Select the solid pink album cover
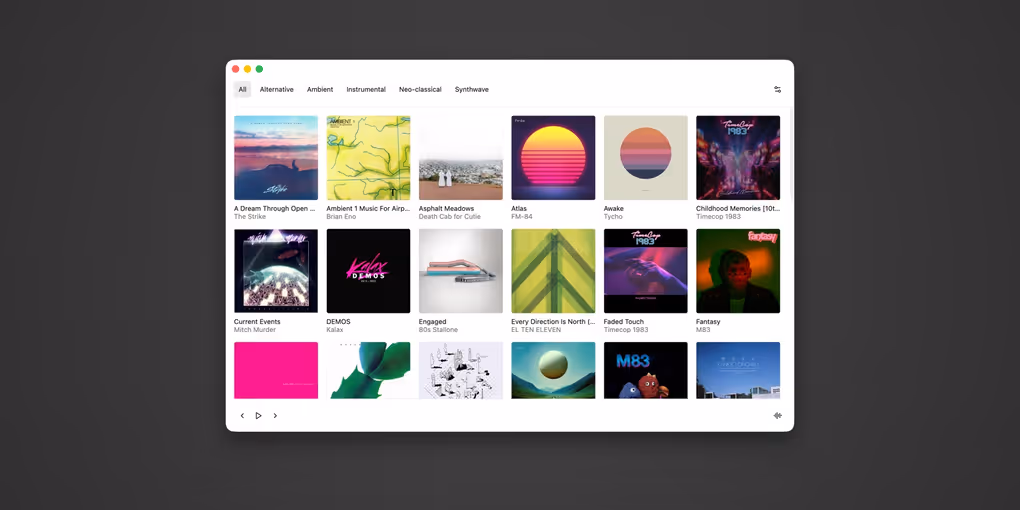 pyautogui.click(x=276, y=370)
